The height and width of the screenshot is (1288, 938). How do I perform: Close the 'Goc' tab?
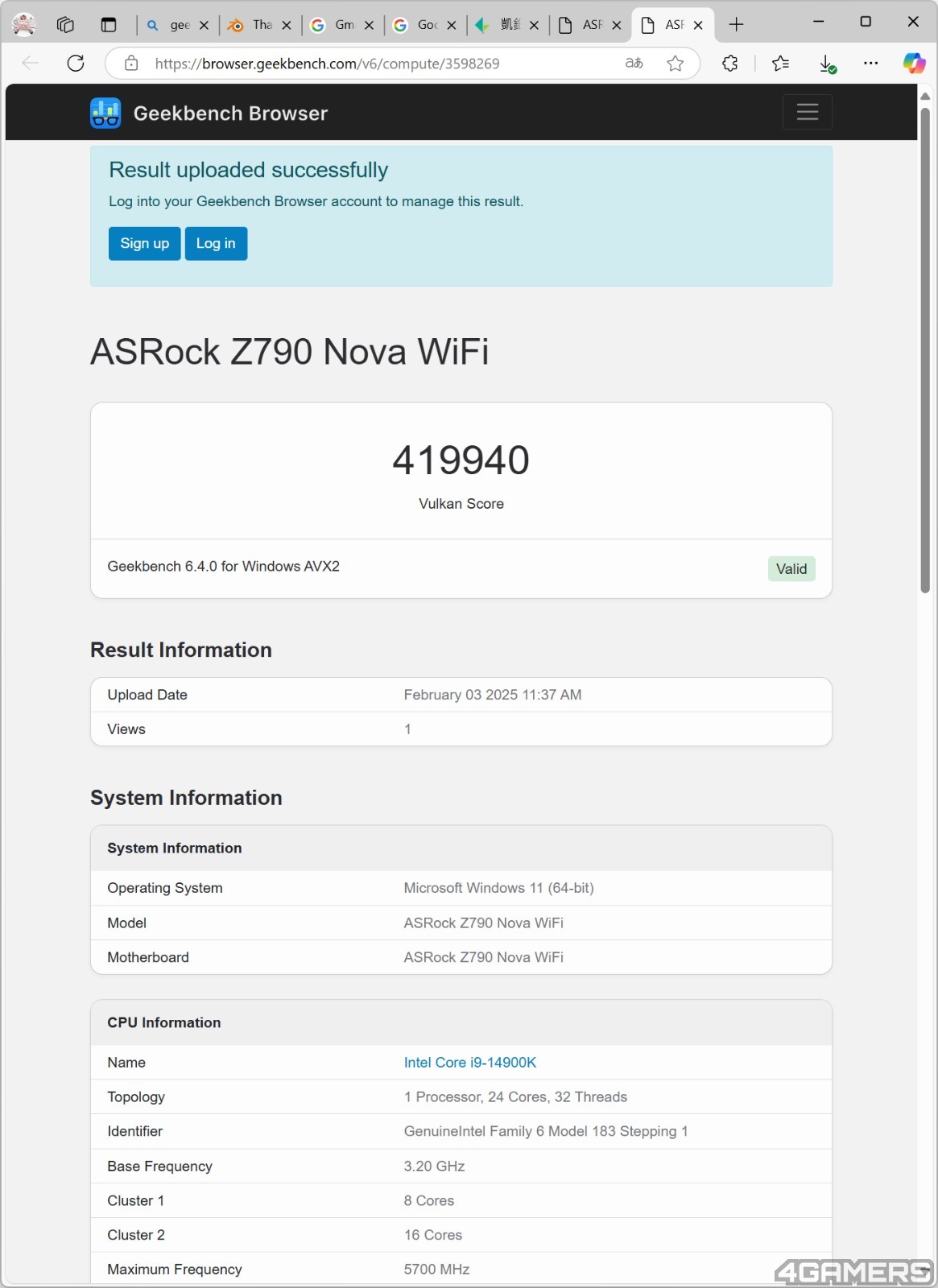[452, 25]
